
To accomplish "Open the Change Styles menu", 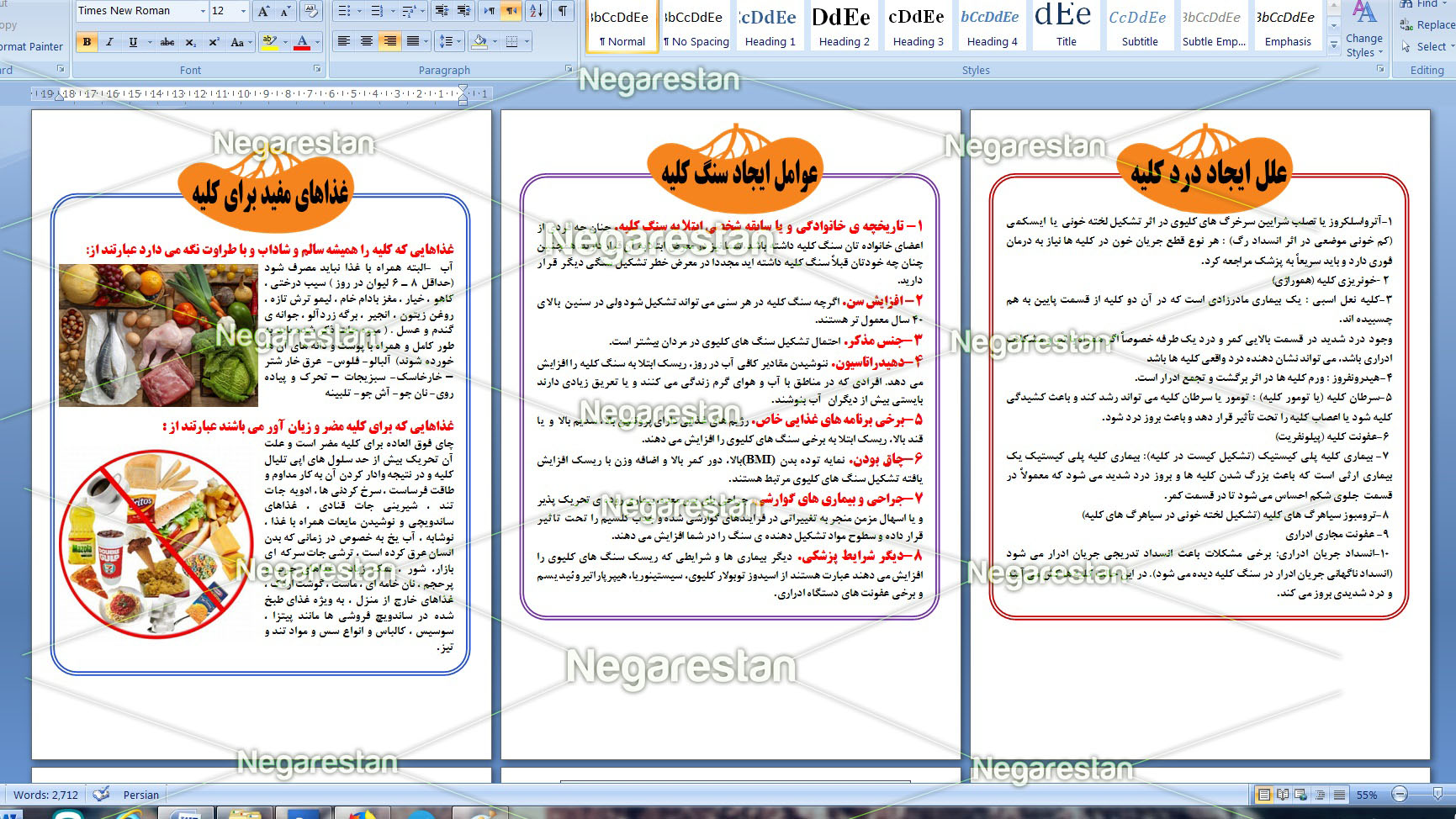I will pyautogui.click(x=1363, y=30).
